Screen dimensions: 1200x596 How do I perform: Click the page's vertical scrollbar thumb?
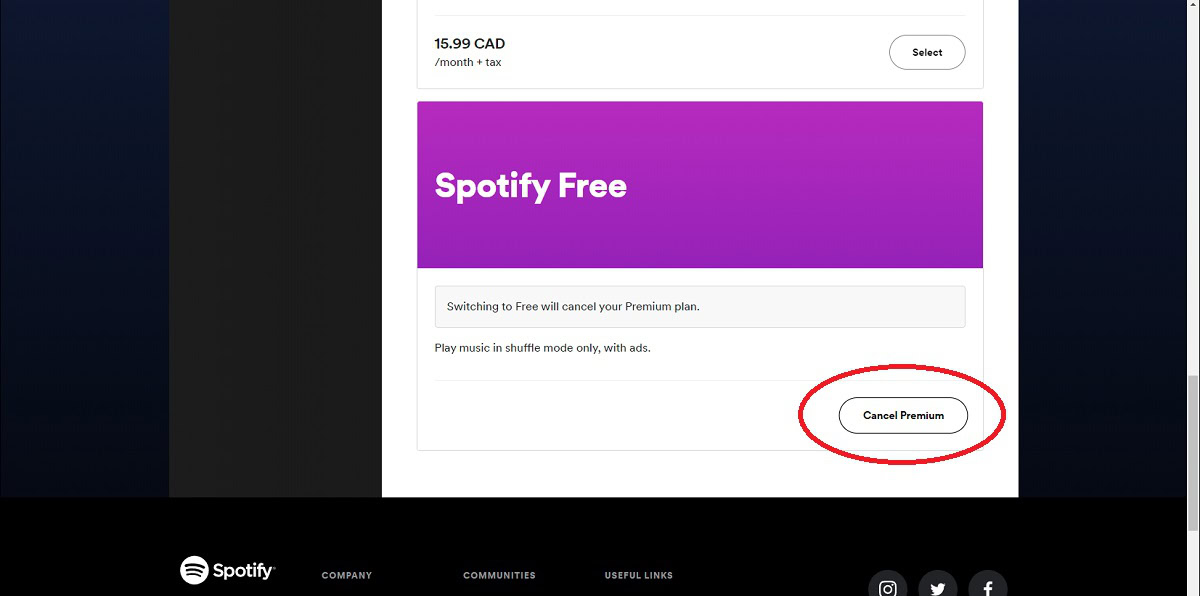click(x=1192, y=452)
